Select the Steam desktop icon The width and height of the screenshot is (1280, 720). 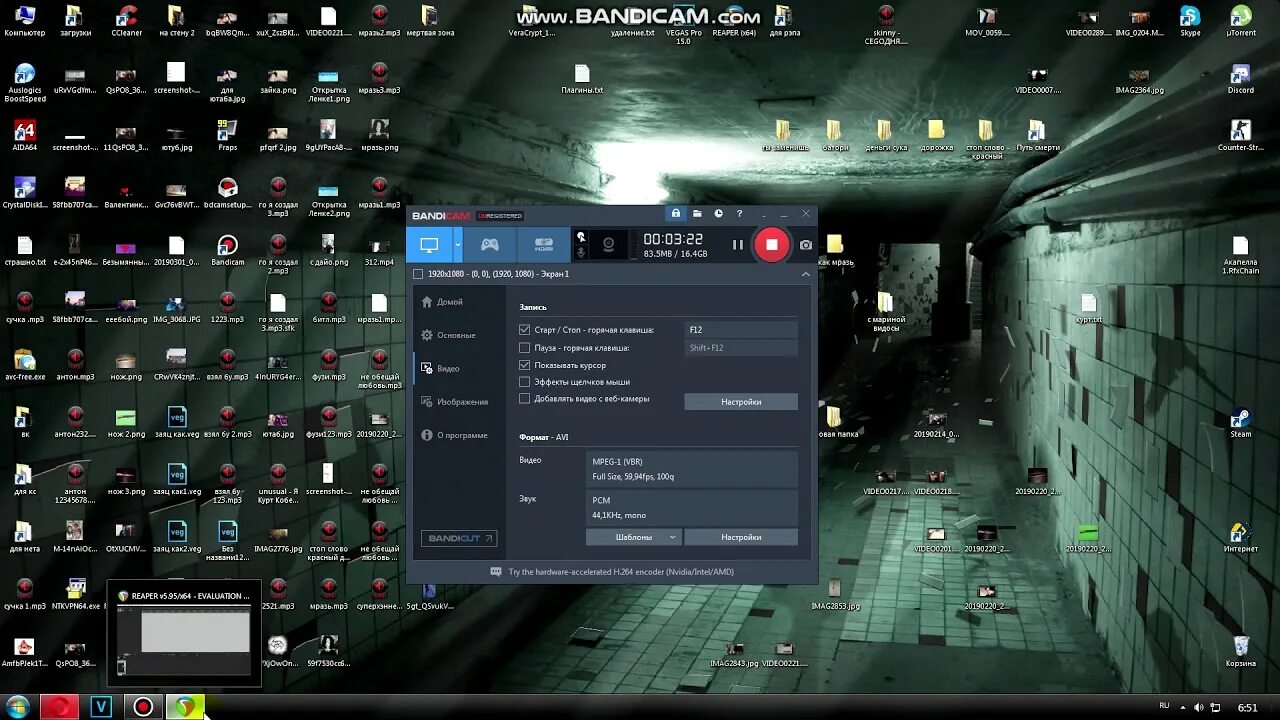coord(1241,423)
